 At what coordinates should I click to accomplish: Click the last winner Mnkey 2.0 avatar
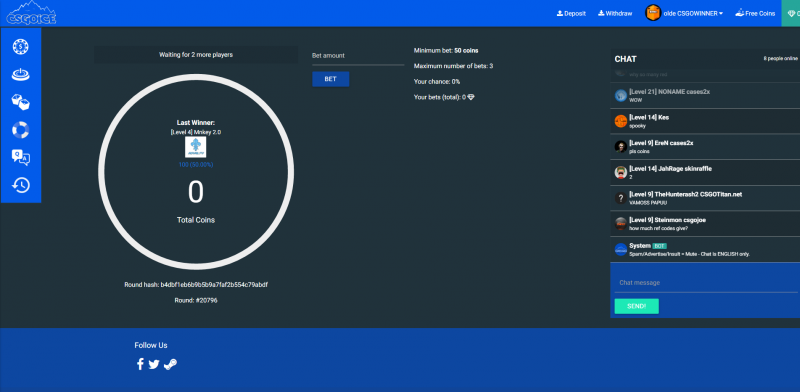pyautogui.click(x=195, y=147)
